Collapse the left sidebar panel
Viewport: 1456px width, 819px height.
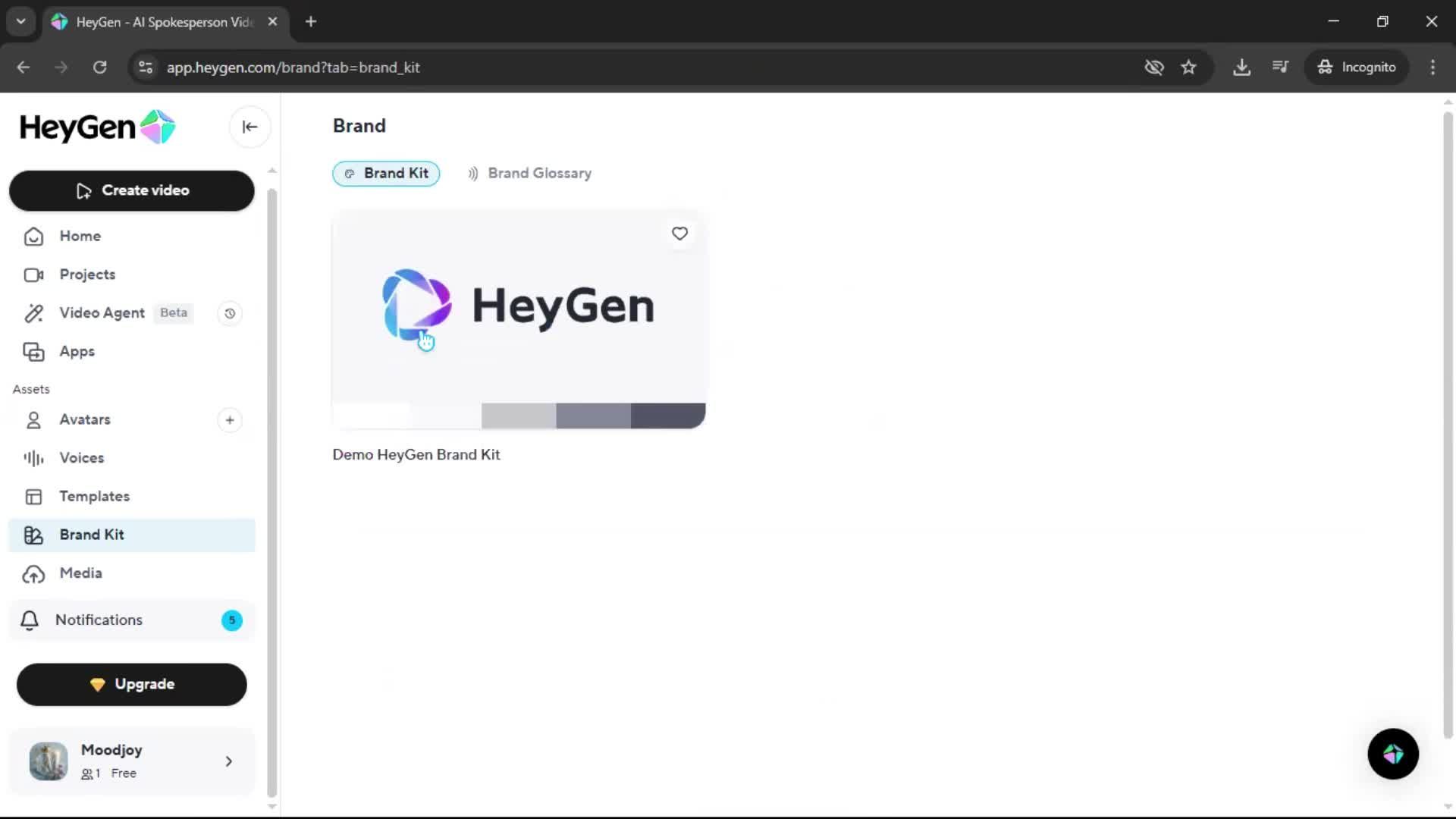(249, 127)
